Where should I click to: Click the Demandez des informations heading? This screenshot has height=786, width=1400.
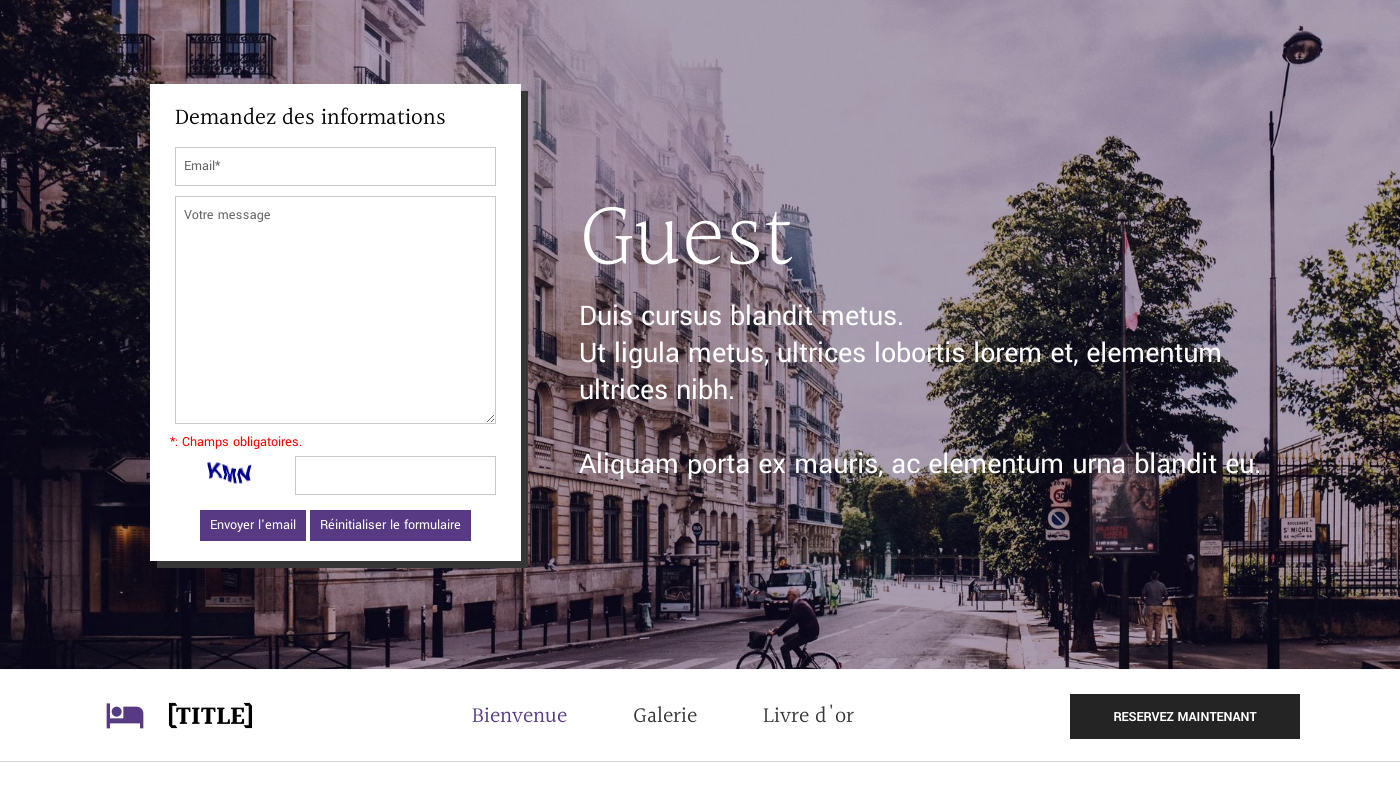pos(310,118)
